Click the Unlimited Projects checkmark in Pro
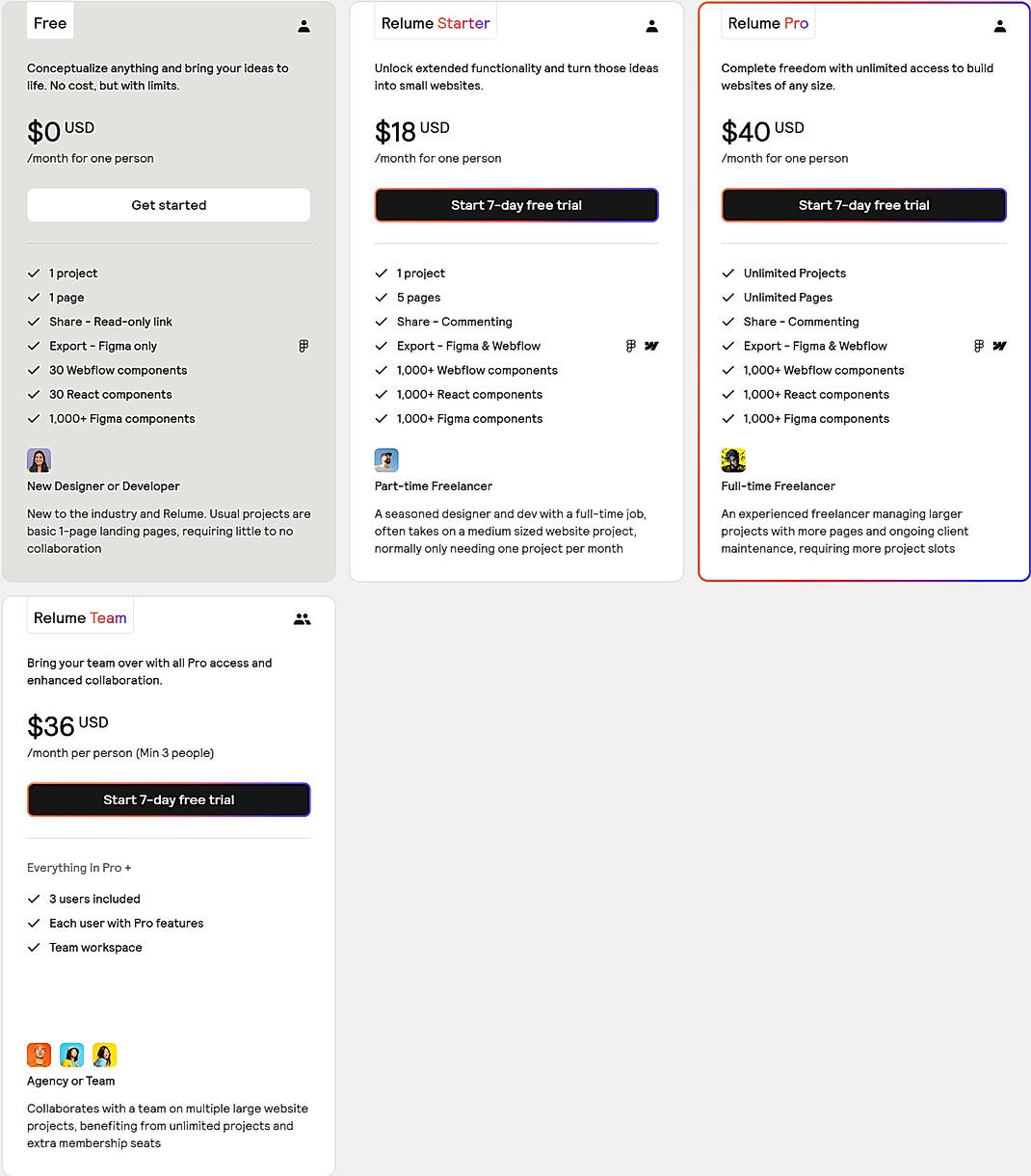1031x1176 pixels. coord(728,274)
